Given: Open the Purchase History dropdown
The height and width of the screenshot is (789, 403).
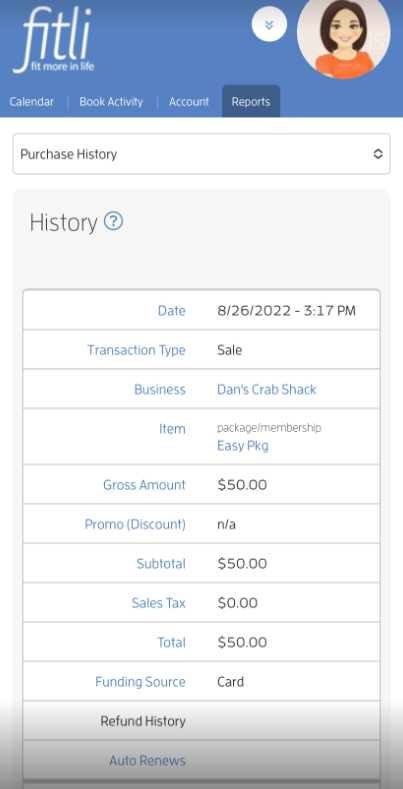Looking at the screenshot, I should (201, 154).
